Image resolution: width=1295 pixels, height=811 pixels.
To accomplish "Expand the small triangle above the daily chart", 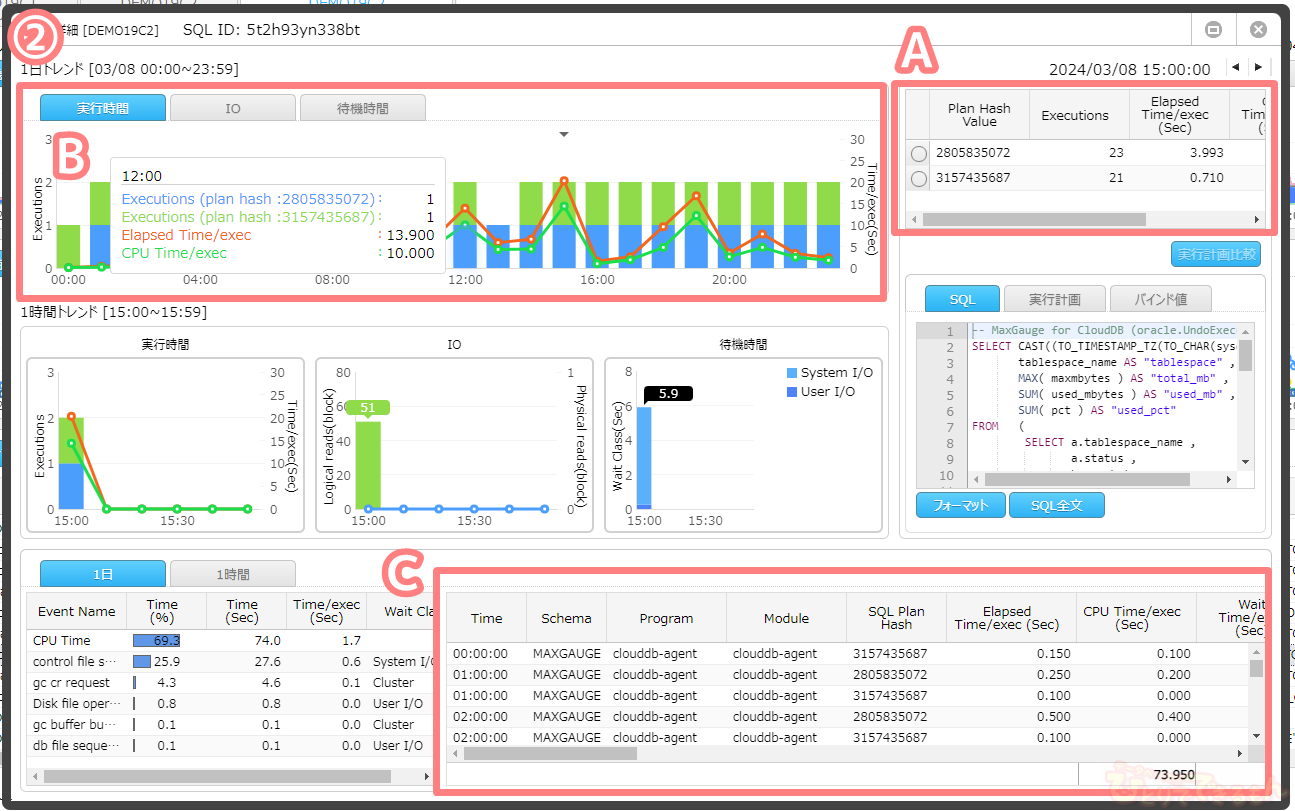I will pyautogui.click(x=564, y=134).
